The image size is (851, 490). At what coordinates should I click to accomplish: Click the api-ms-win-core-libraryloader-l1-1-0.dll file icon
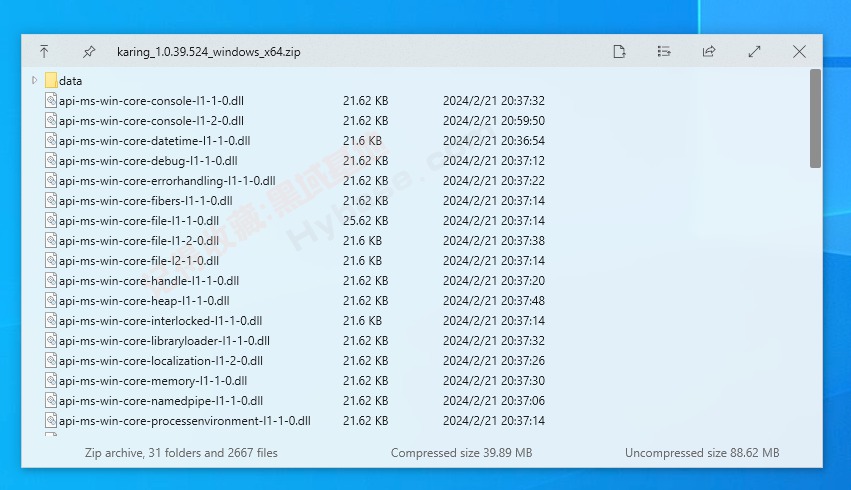51,340
